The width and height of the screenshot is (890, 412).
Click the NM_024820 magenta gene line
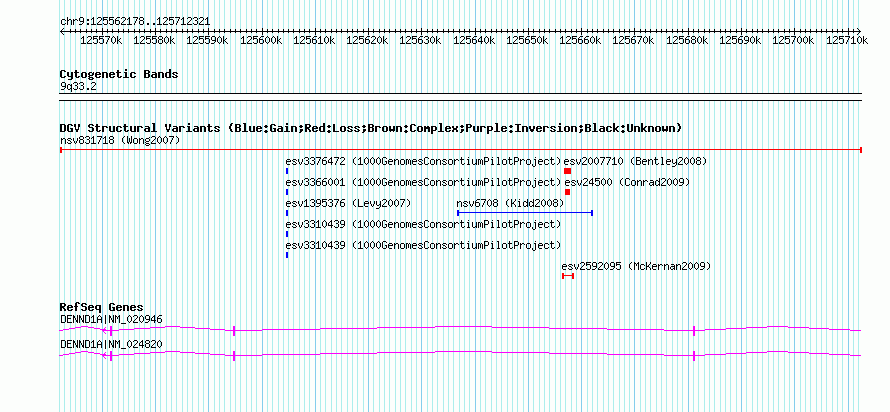click(460, 355)
